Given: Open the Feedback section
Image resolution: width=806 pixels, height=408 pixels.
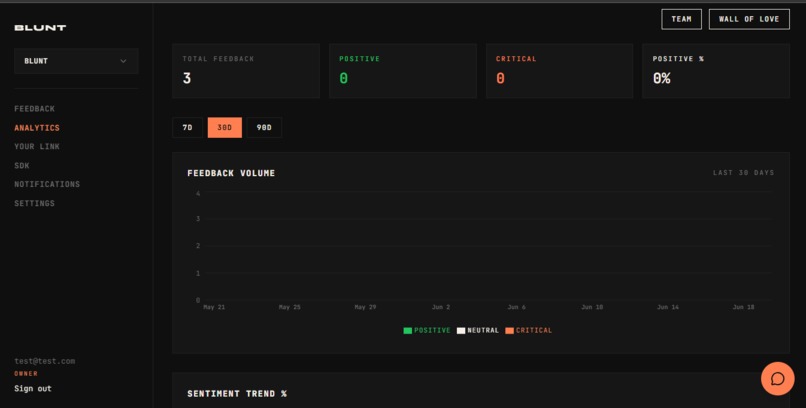Looking at the screenshot, I should pyautogui.click(x=34, y=109).
